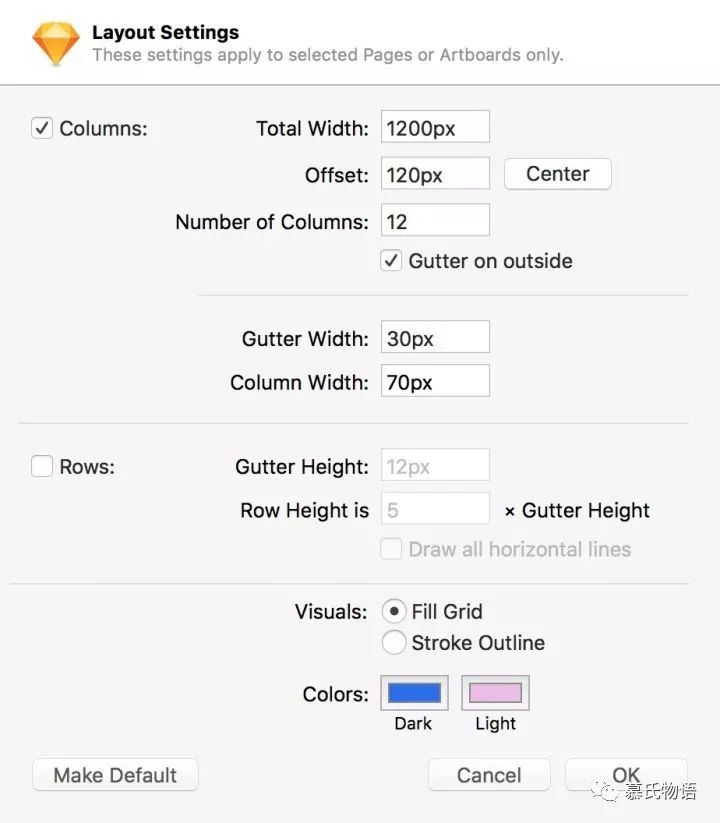
Task: Tick Draw all horizontal lines checkbox
Action: tap(391, 549)
